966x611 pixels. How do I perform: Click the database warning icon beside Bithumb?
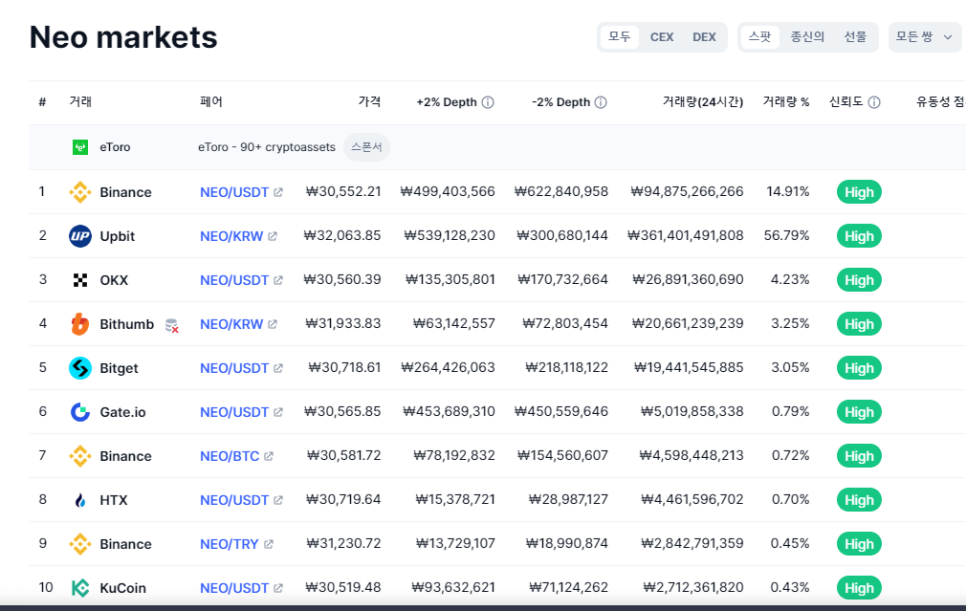pos(172,325)
